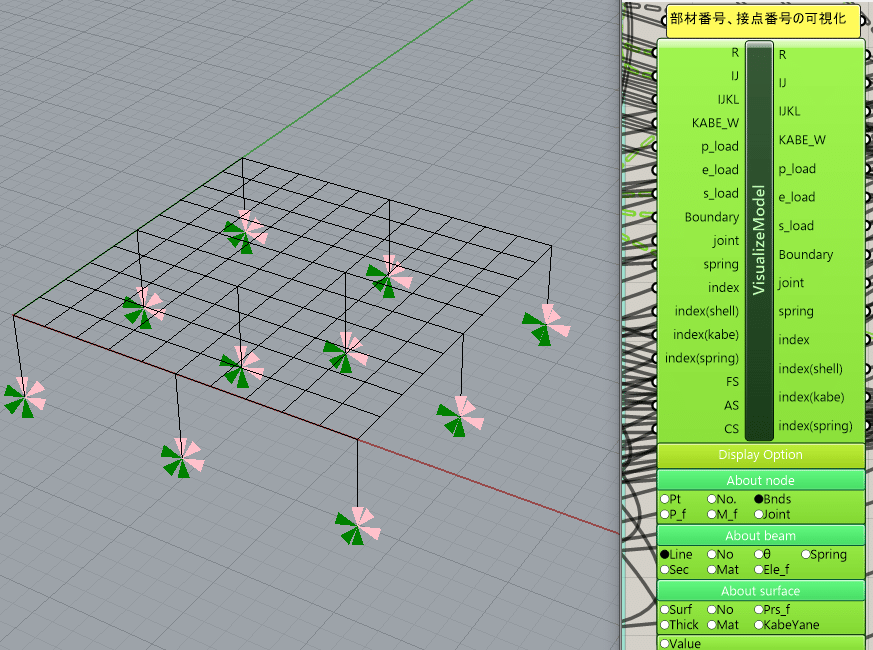Click the joint output parameter
Screen dimensions: 873x650
click(791, 283)
